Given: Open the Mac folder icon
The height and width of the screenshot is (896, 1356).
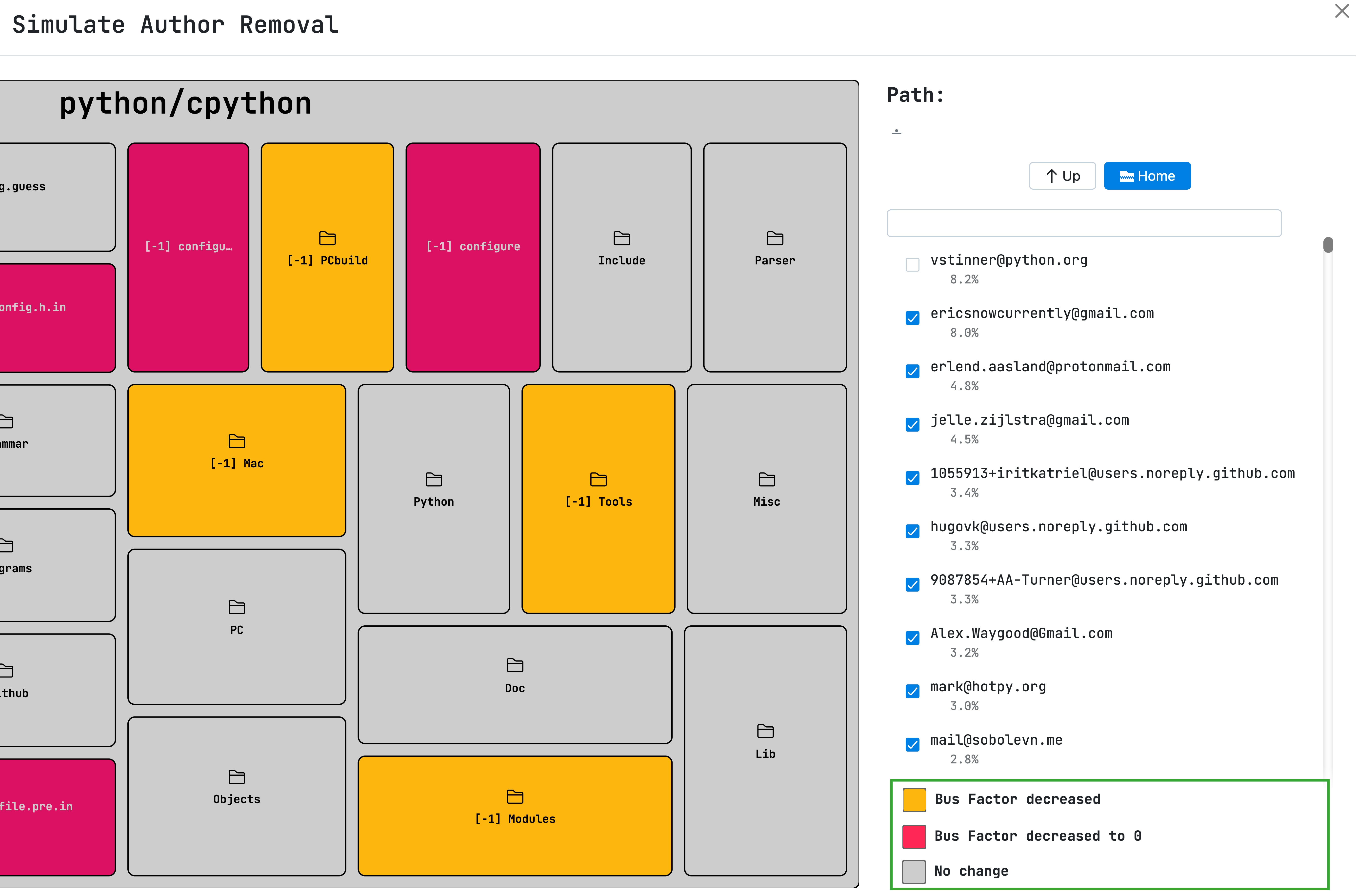Looking at the screenshot, I should (237, 441).
